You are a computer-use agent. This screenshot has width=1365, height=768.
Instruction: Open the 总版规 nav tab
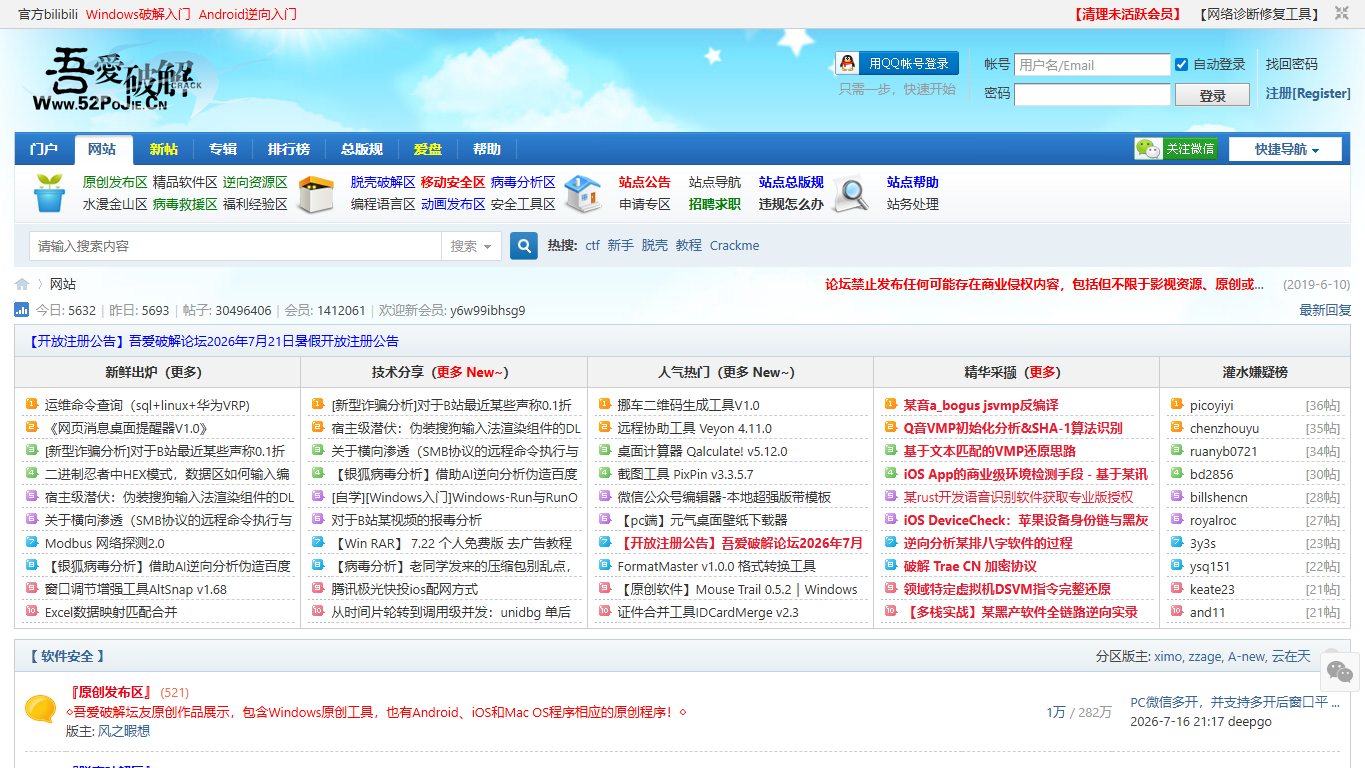[362, 149]
